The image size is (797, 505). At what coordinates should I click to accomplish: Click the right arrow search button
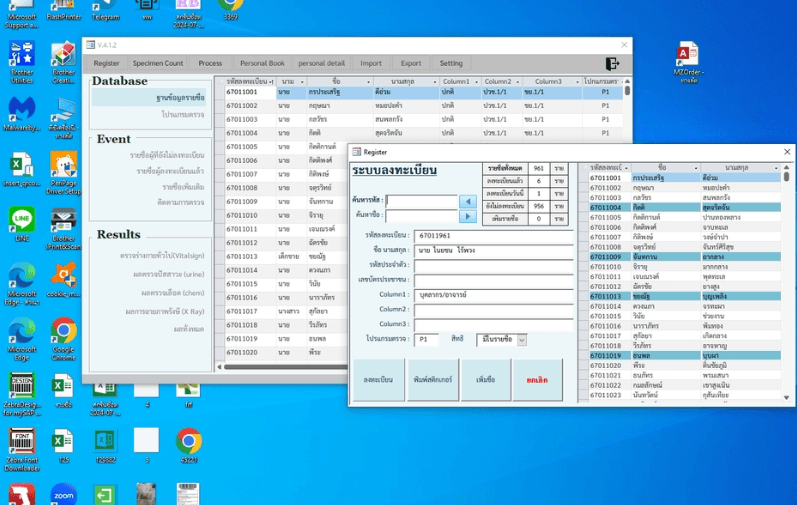(468, 216)
